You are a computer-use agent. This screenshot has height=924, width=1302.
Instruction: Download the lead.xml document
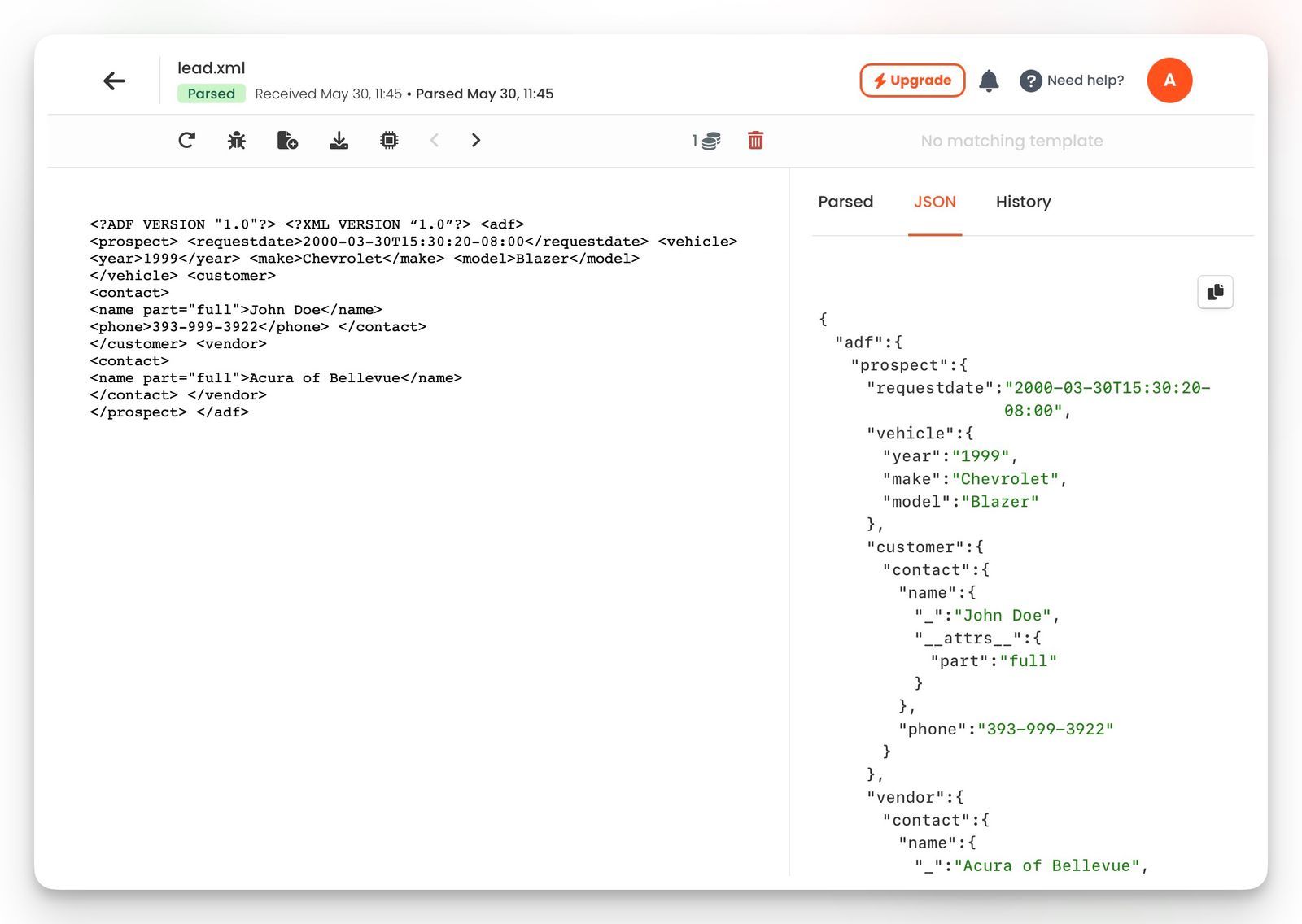point(339,141)
